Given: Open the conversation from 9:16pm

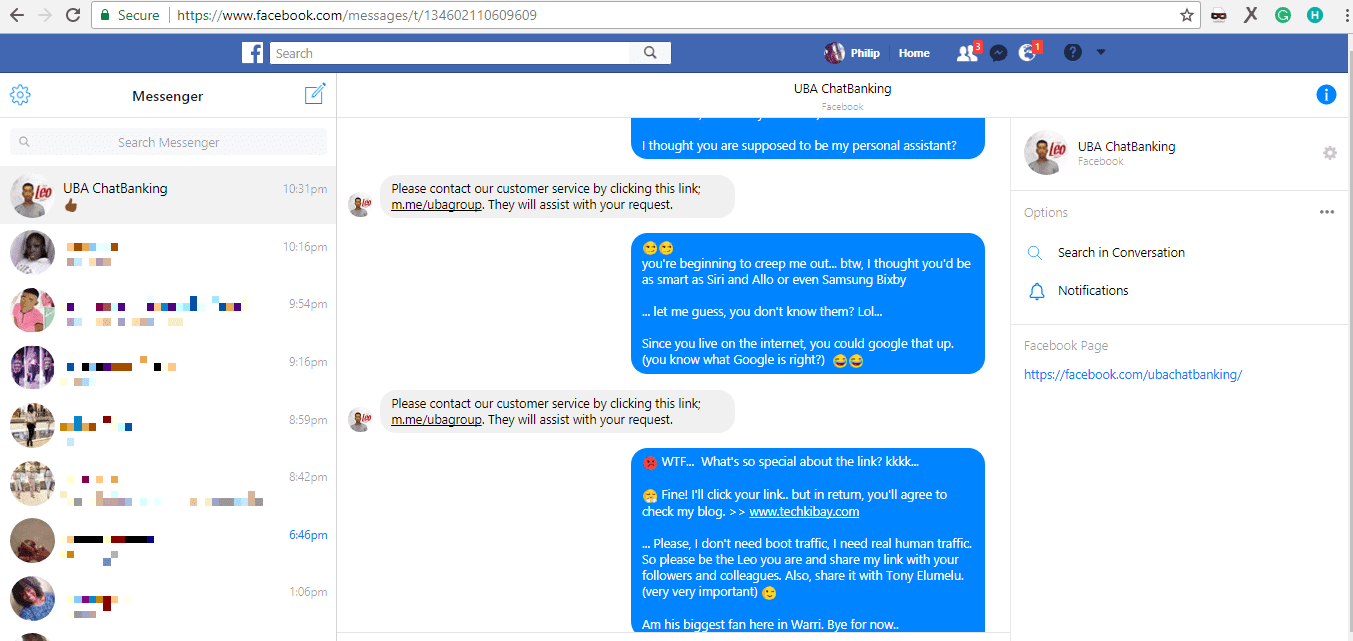Looking at the screenshot, I should 168,369.
